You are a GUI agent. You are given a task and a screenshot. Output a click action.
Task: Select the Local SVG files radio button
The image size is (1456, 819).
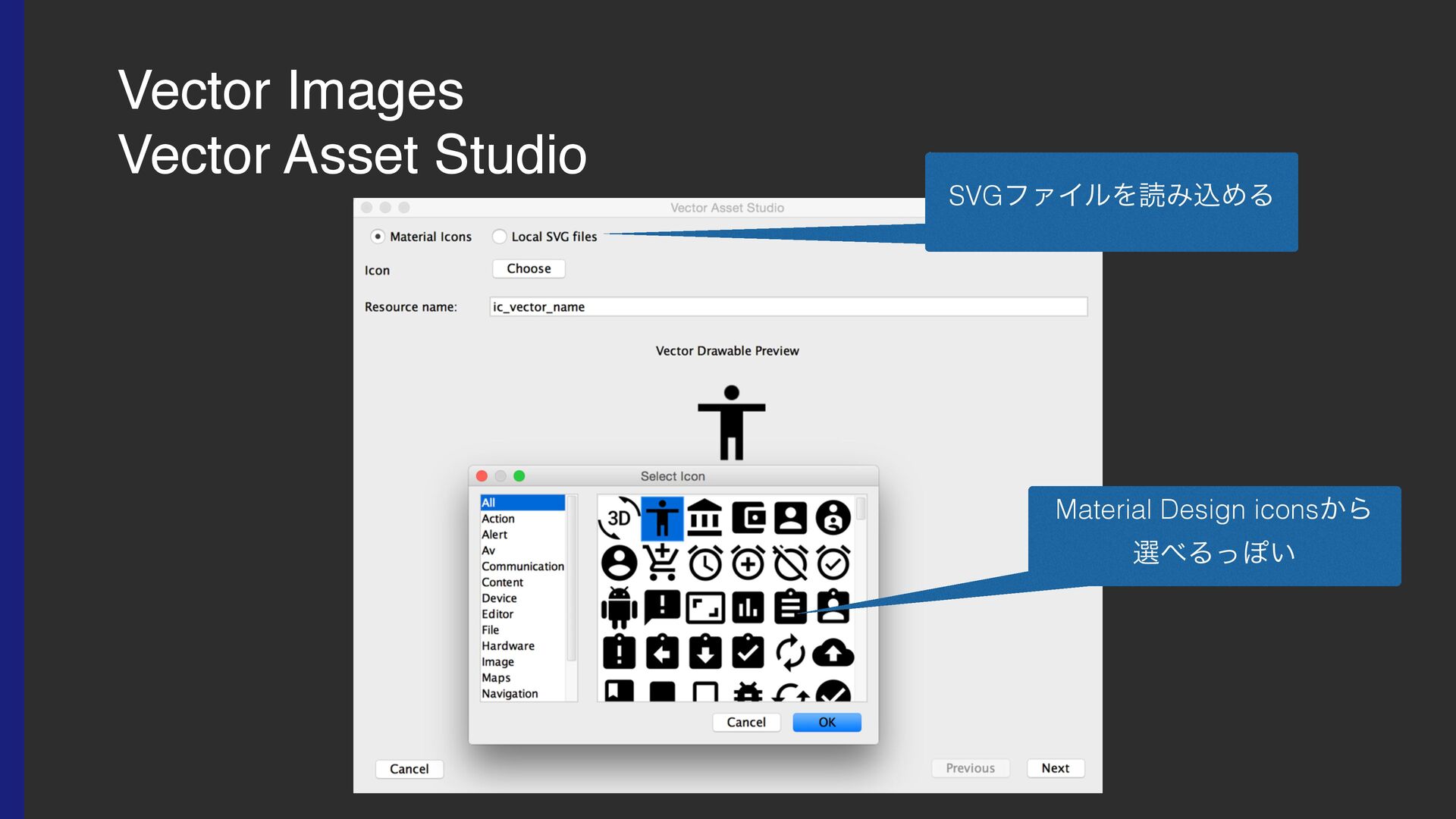[x=499, y=237]
